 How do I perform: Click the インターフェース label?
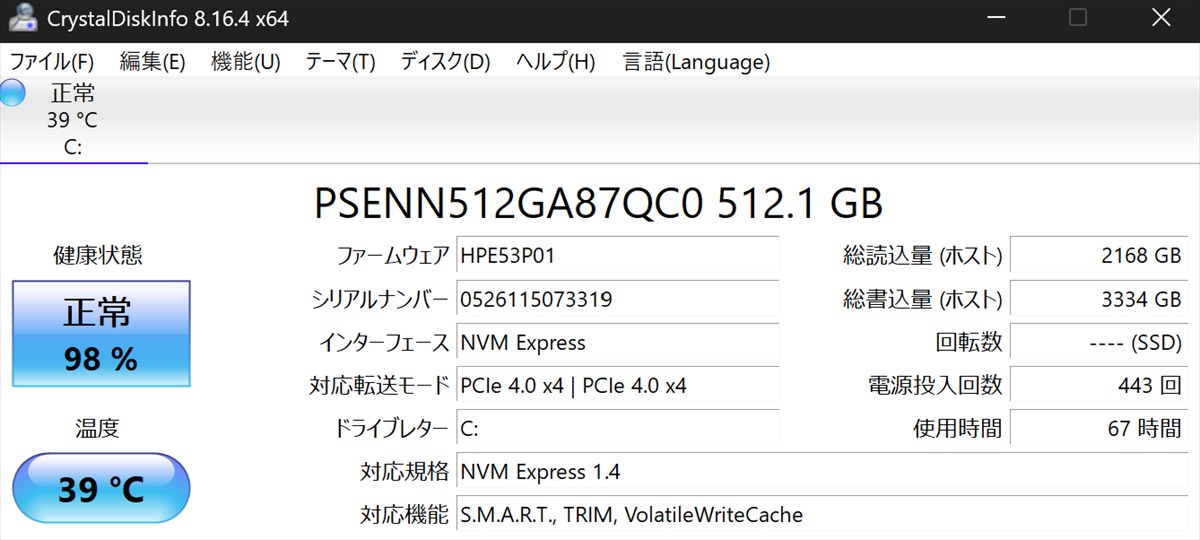click(x=384, y=342)
